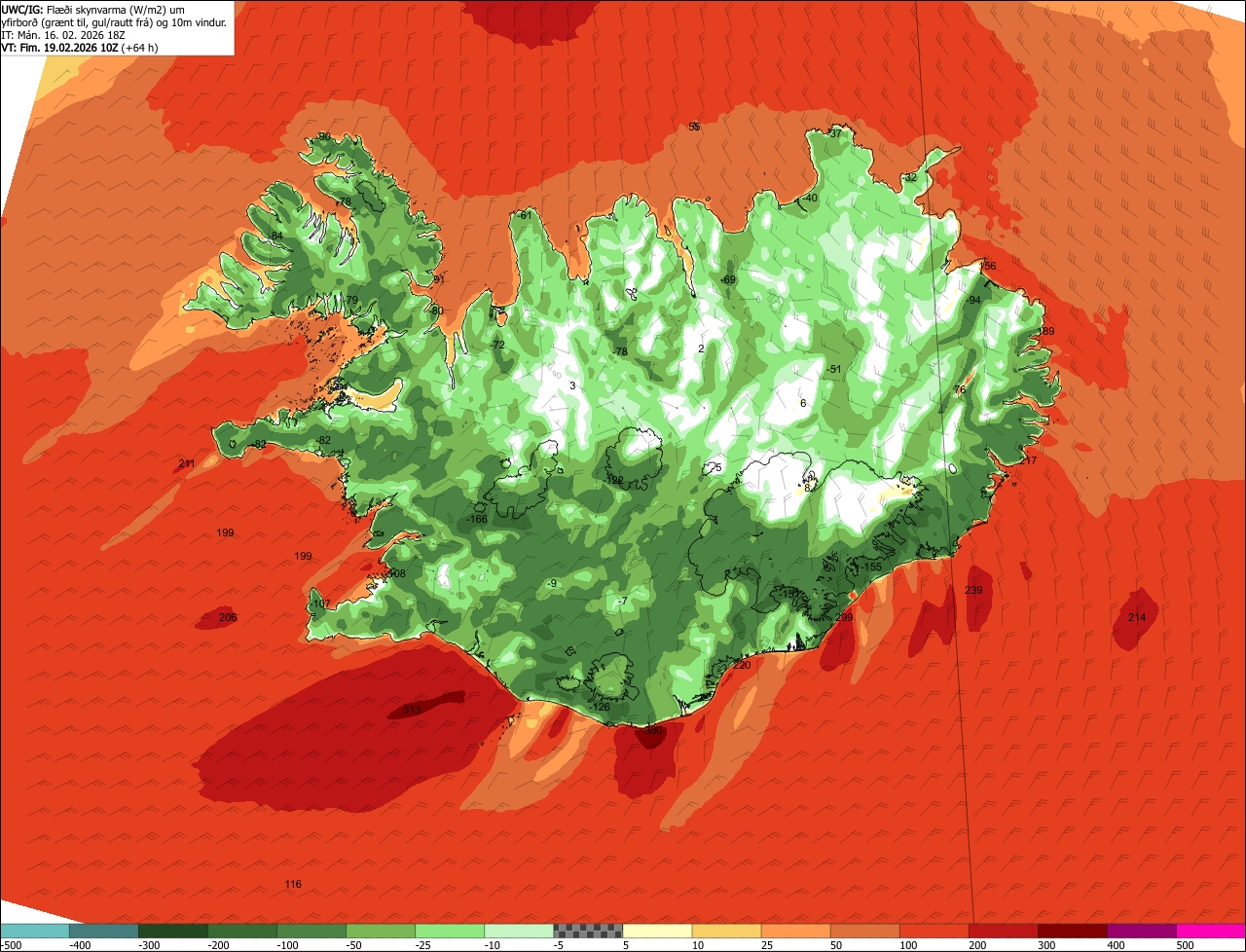
Task: Select the -40 value in the northeast
Action: [x=810, y=198]
